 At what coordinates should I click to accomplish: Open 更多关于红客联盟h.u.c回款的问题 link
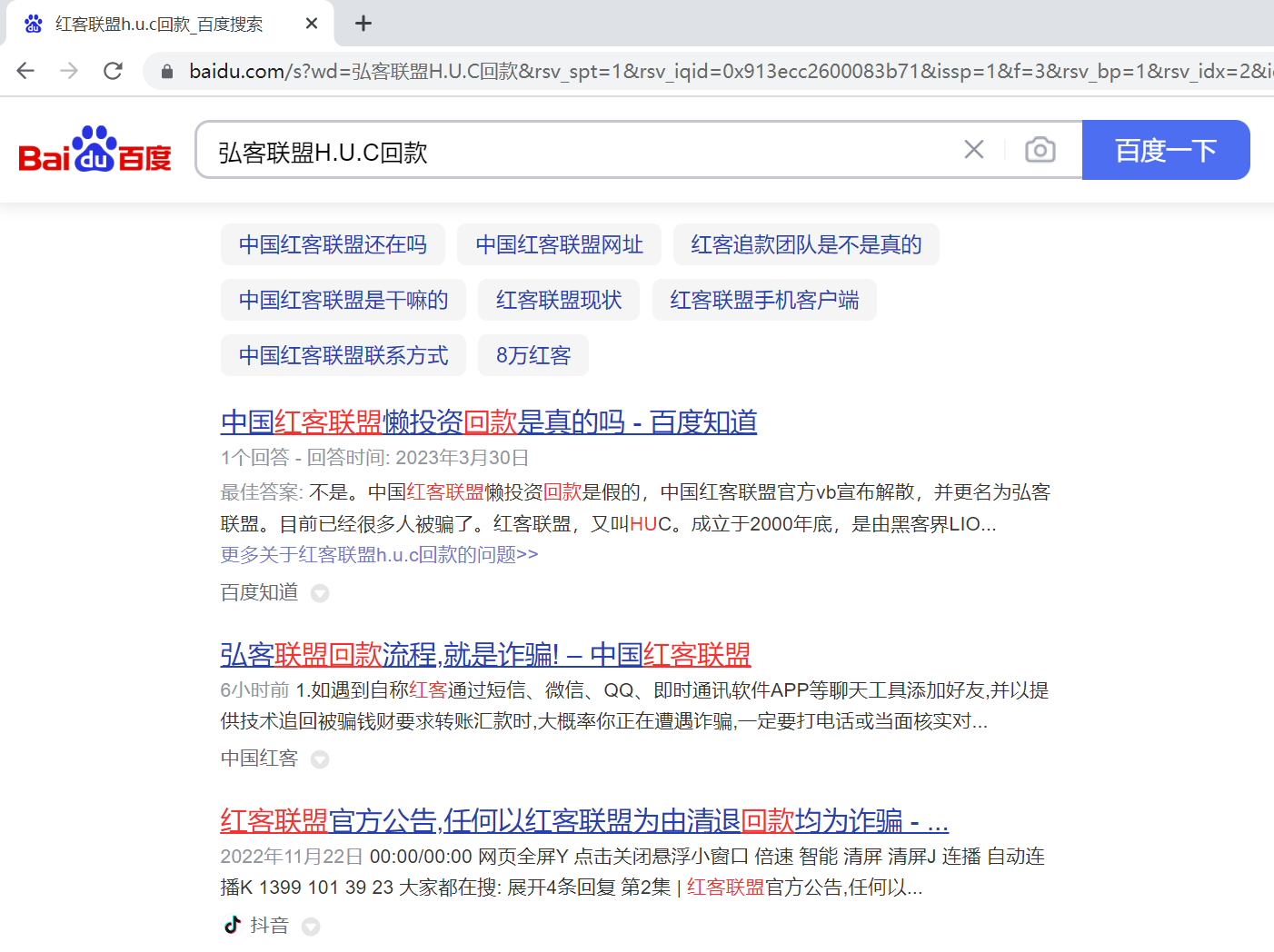379,554
